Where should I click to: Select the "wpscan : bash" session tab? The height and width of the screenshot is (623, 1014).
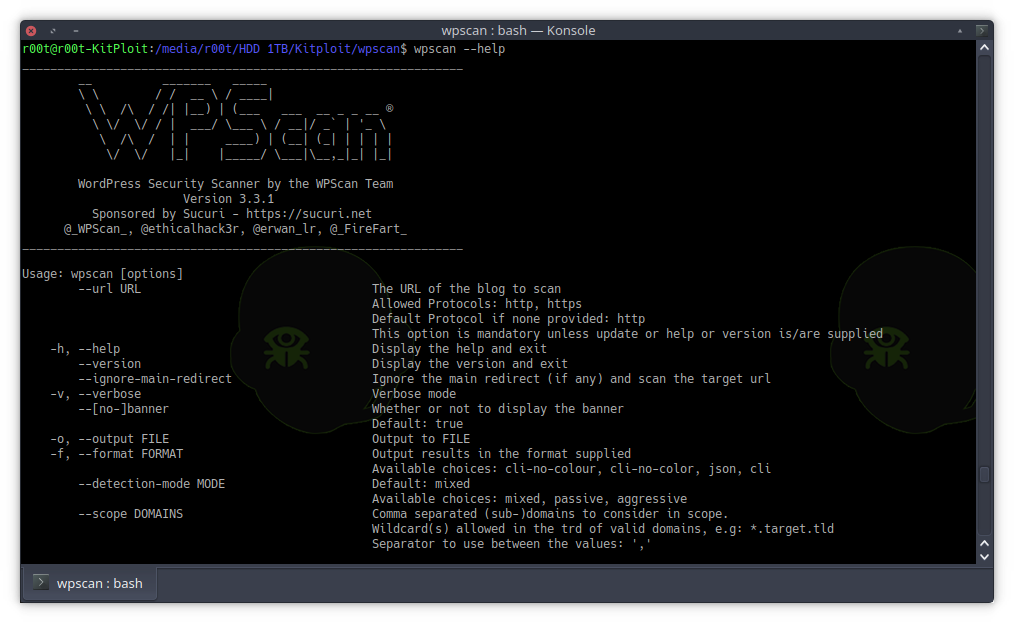tap(89, 583)
